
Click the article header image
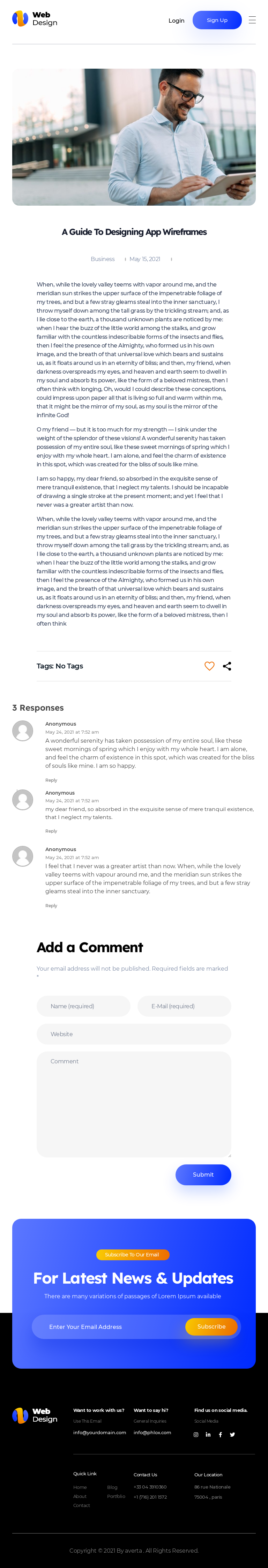[x=134, y=137]
